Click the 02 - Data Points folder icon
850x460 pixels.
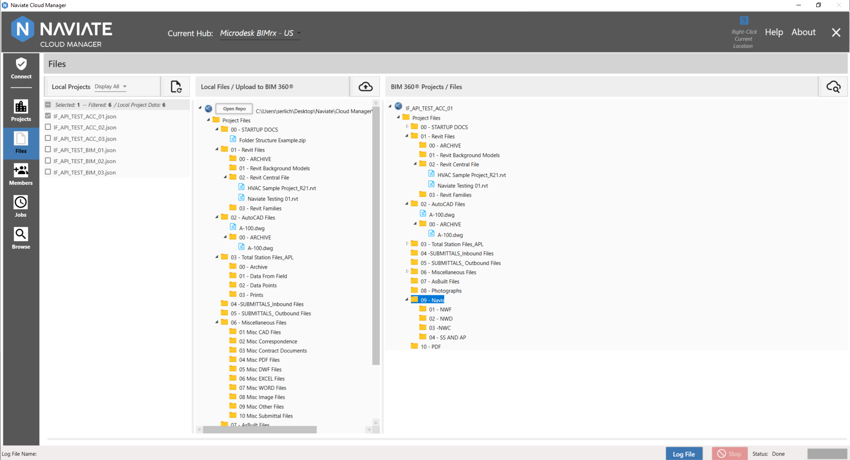tap(233, 284)
